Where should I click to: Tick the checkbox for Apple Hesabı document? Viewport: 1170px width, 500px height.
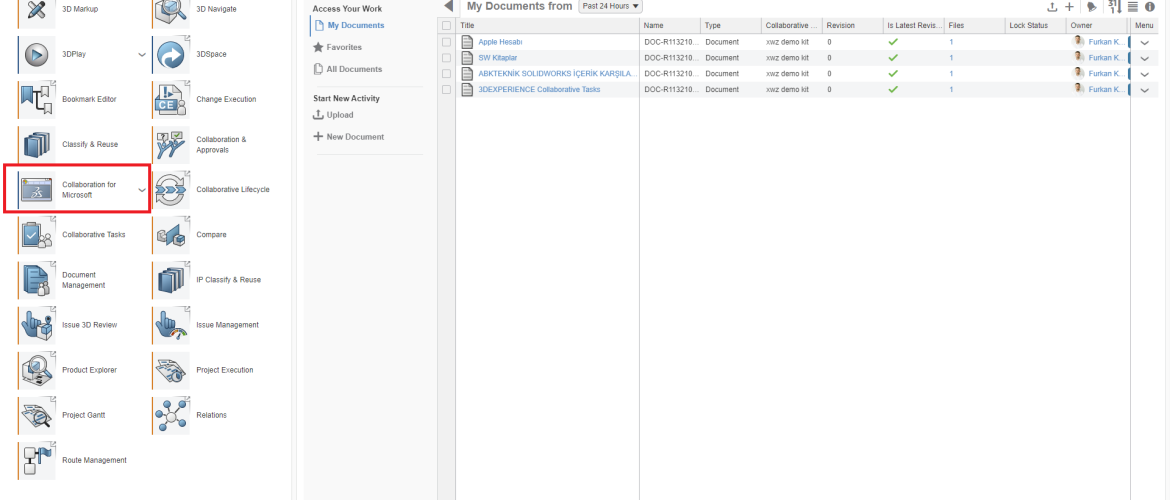pos(446,42)
